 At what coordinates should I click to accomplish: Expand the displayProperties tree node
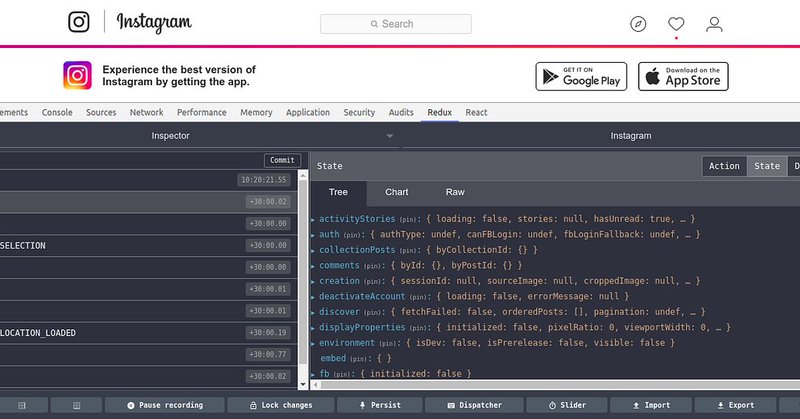pos(313,328)
